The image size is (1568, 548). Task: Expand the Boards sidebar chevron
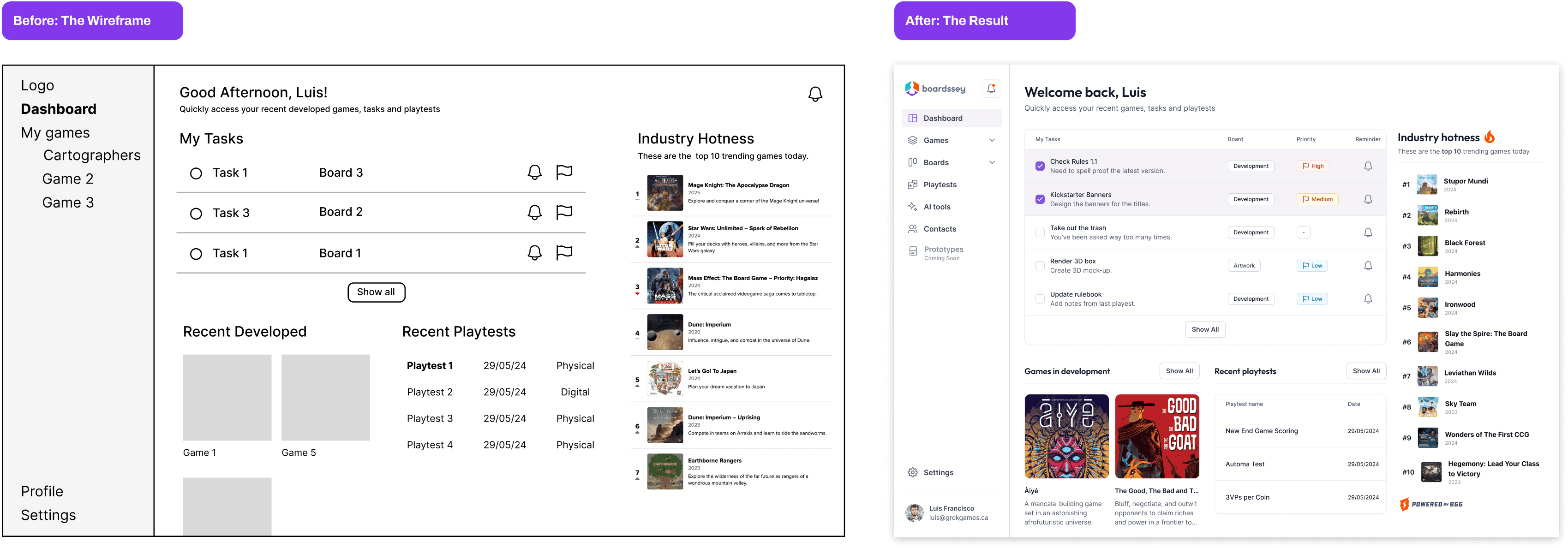[992, 162]
